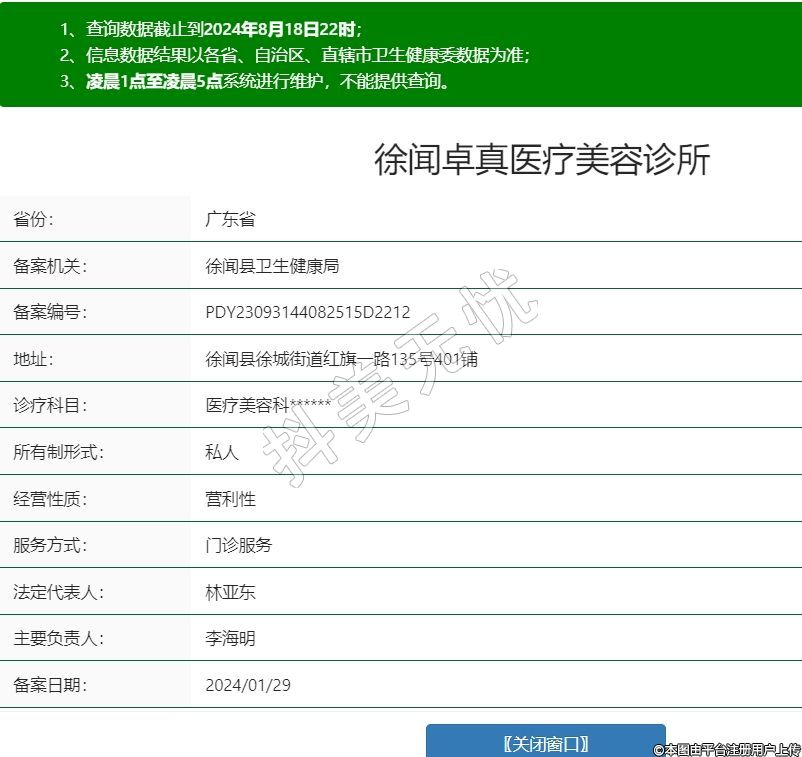Click the second notice line about 卫生健康委数据
Viewport: 802px width, 757px height.
[x=294, y=55]
